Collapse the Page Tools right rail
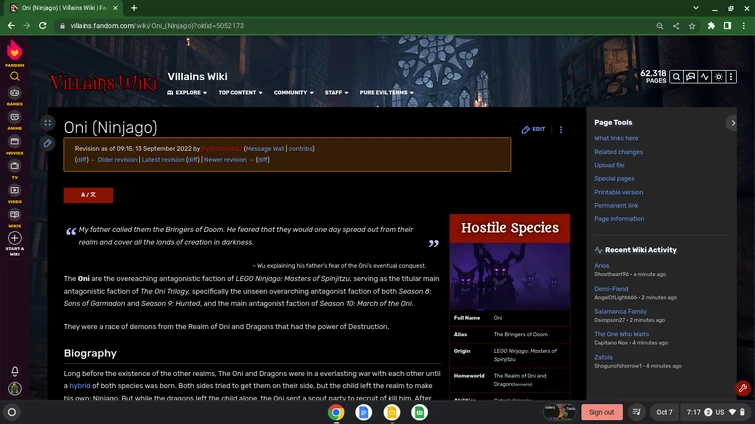The image size is (755, 424). point(732,123)
